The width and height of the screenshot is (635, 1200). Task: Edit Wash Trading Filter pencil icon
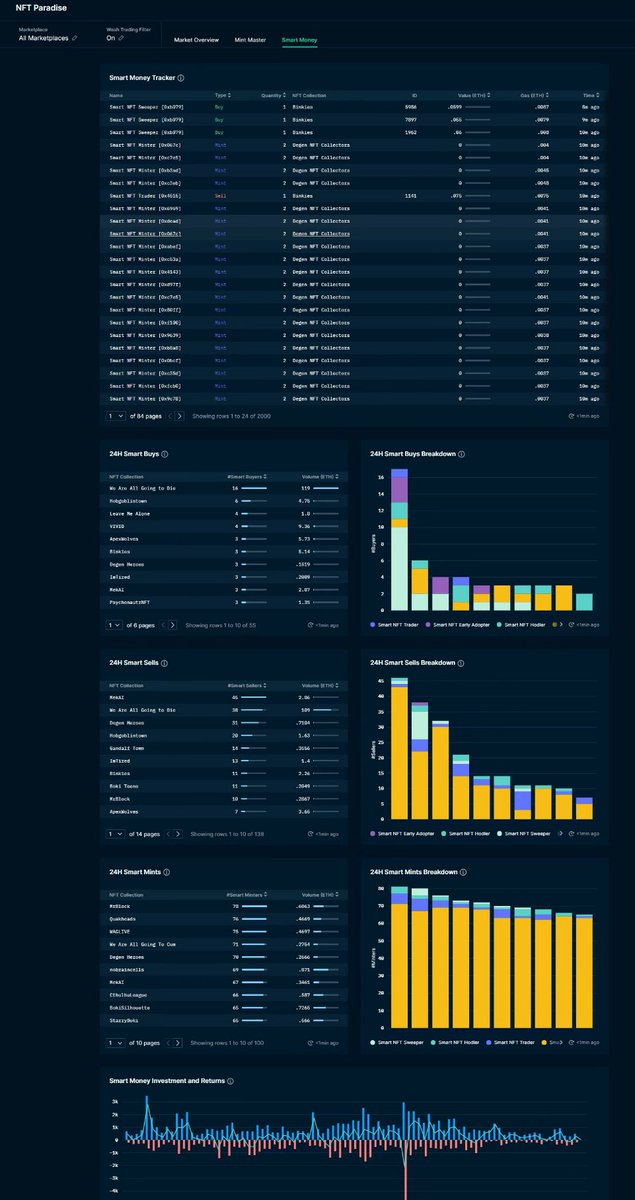[122, 38]
